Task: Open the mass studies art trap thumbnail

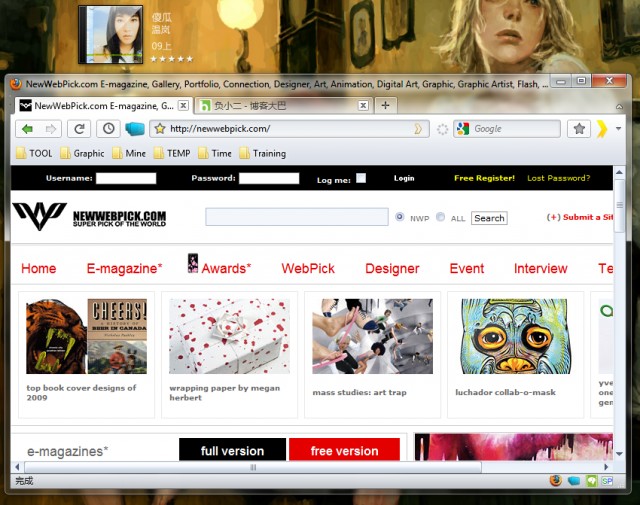Action: tap(373, 336)
